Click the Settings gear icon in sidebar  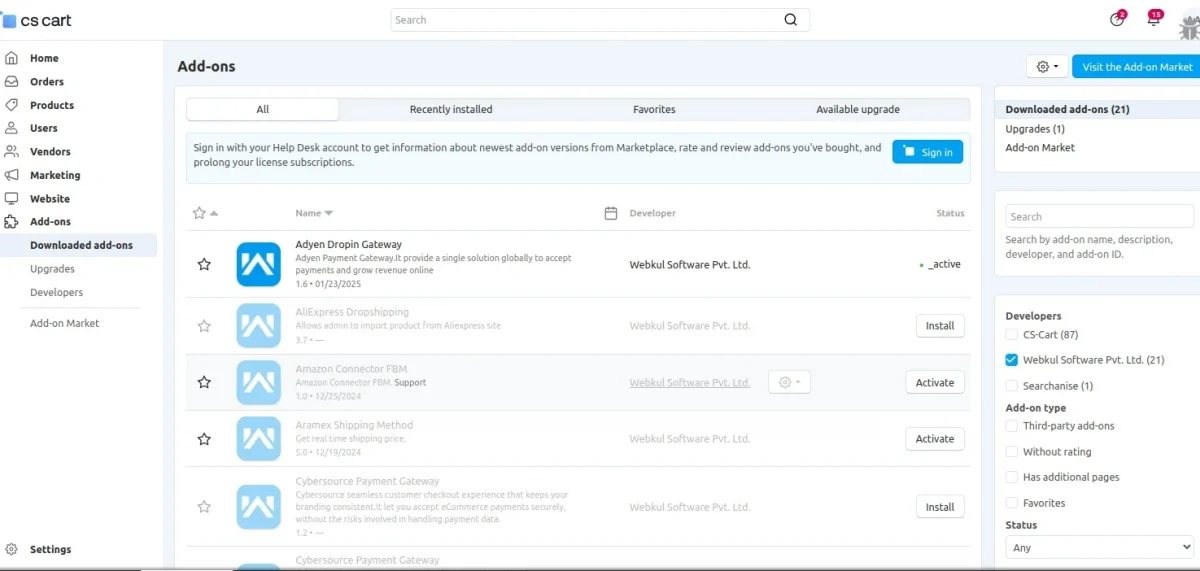[12, 549]
